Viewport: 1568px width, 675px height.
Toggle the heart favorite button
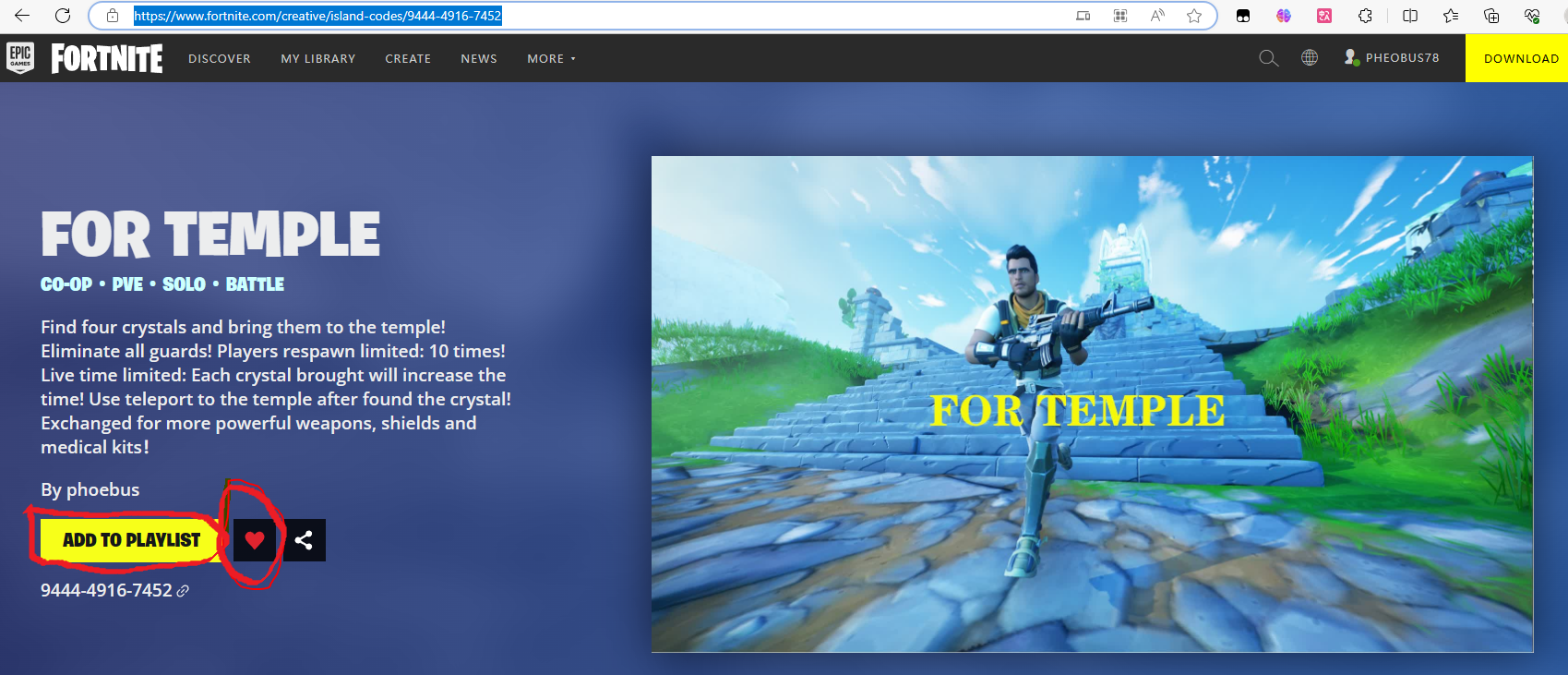point(255,540)
